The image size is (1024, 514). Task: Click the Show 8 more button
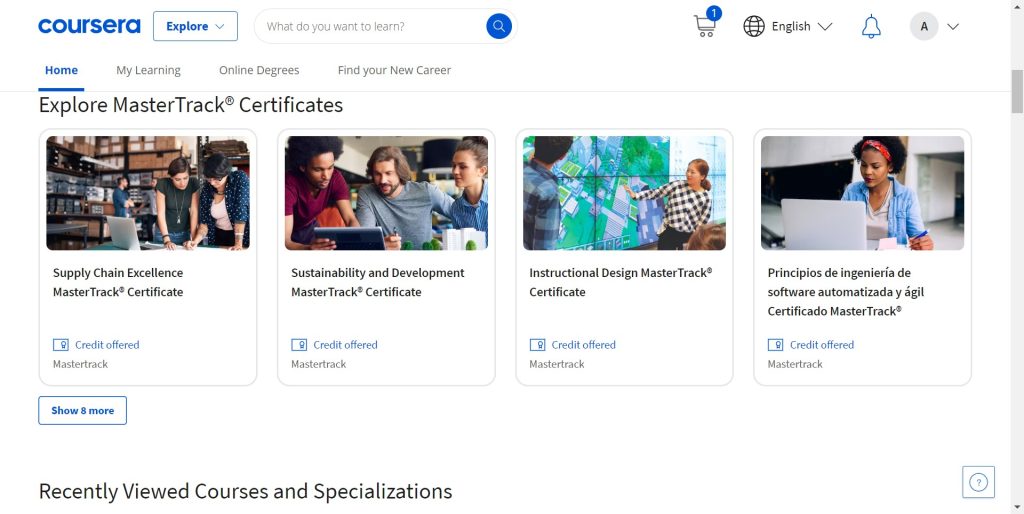(82, 410)
